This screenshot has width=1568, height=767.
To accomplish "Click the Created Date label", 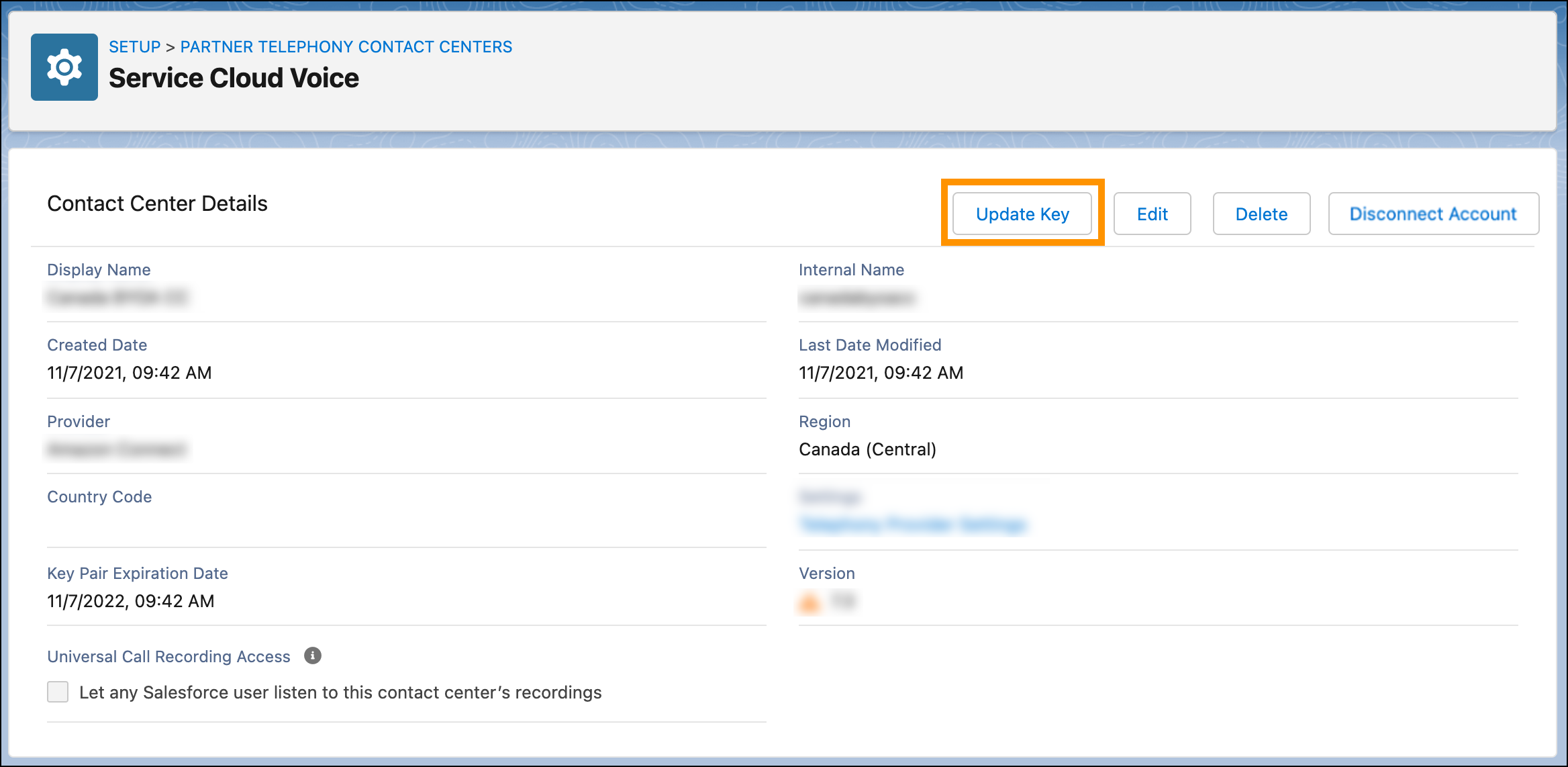I will point(97,345).
